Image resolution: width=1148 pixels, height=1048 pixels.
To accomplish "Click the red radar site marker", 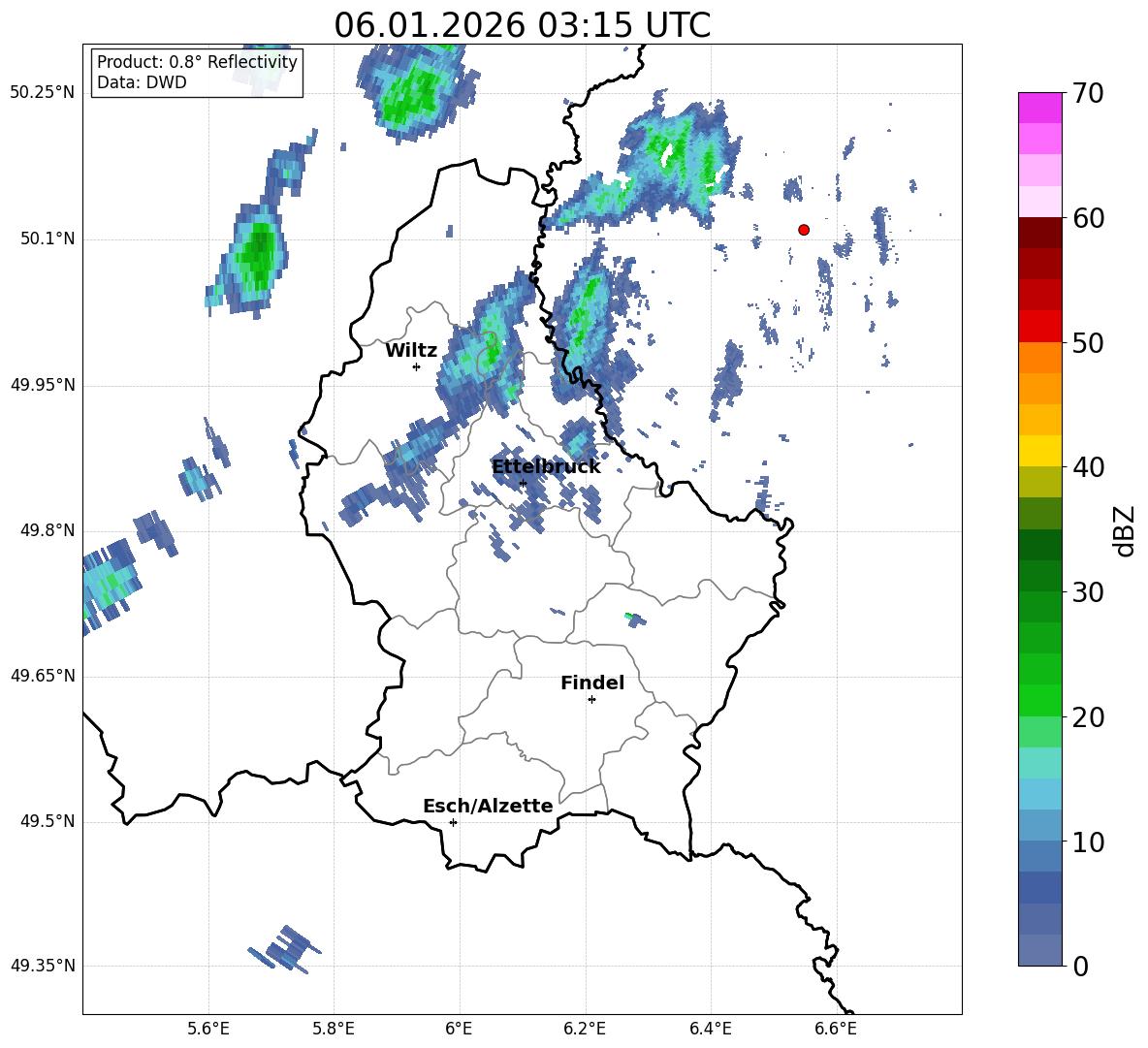I will coord(804,230).
